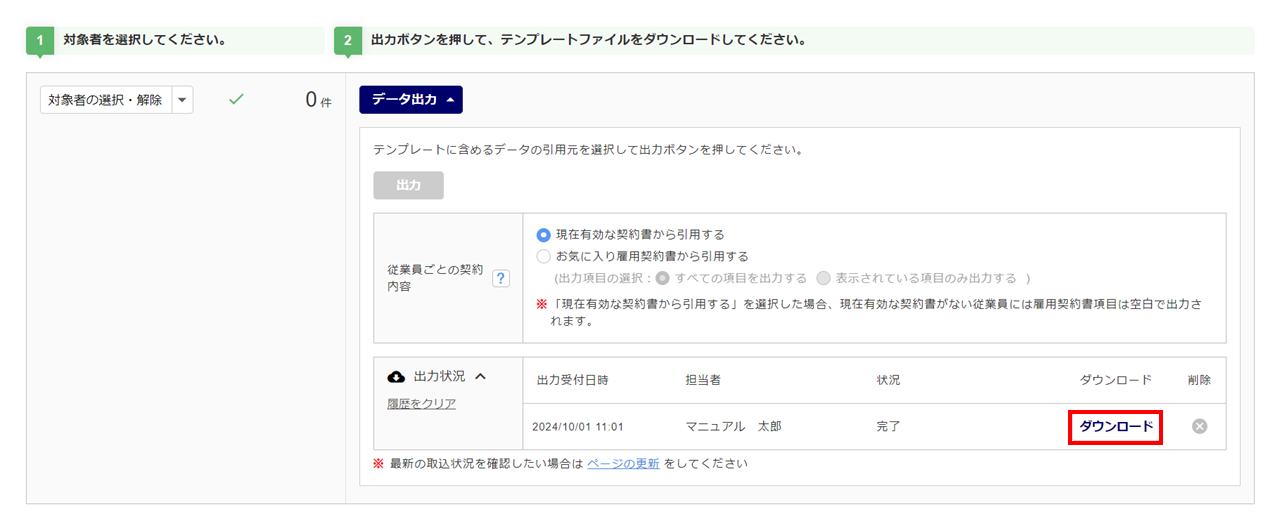Download the completed export file

coord(1116,426)
